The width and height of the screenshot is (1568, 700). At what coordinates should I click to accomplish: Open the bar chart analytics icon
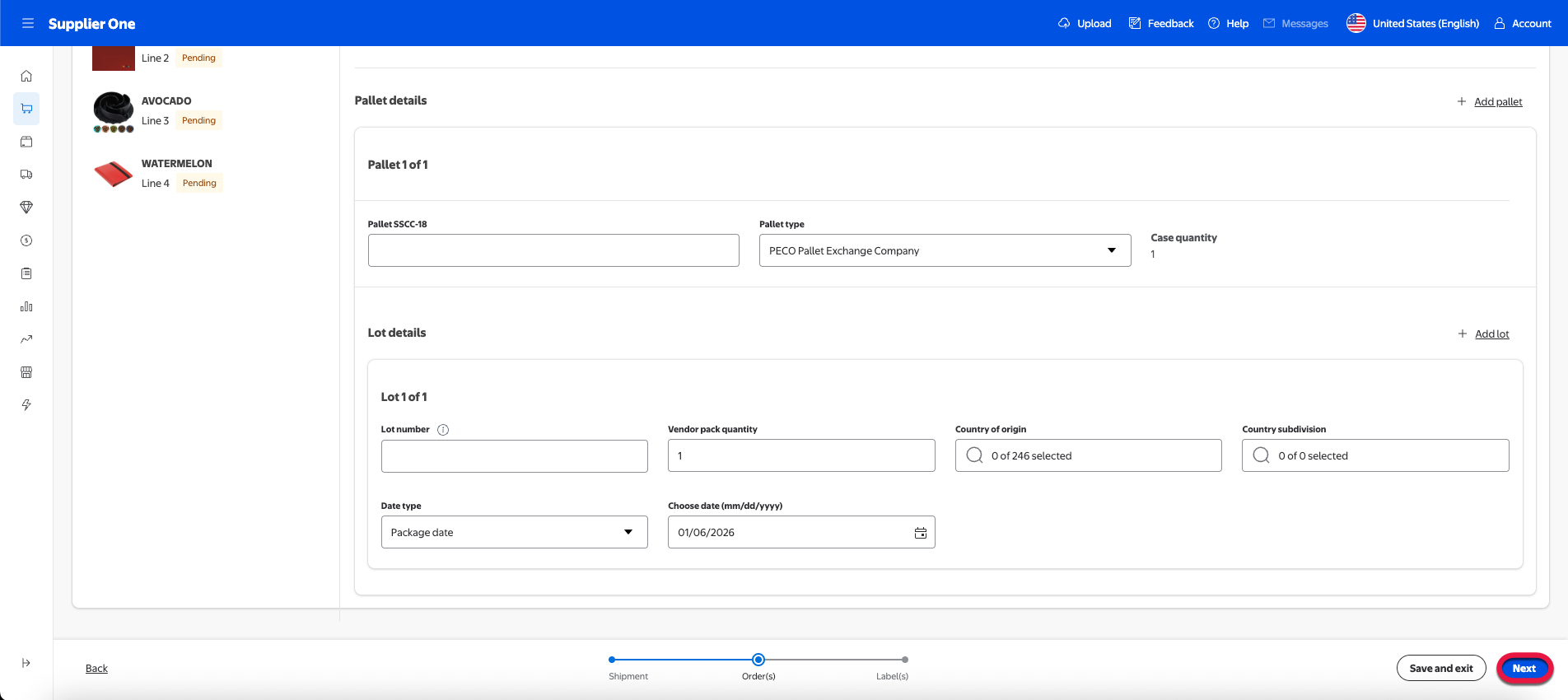click(x=26, y=306)
